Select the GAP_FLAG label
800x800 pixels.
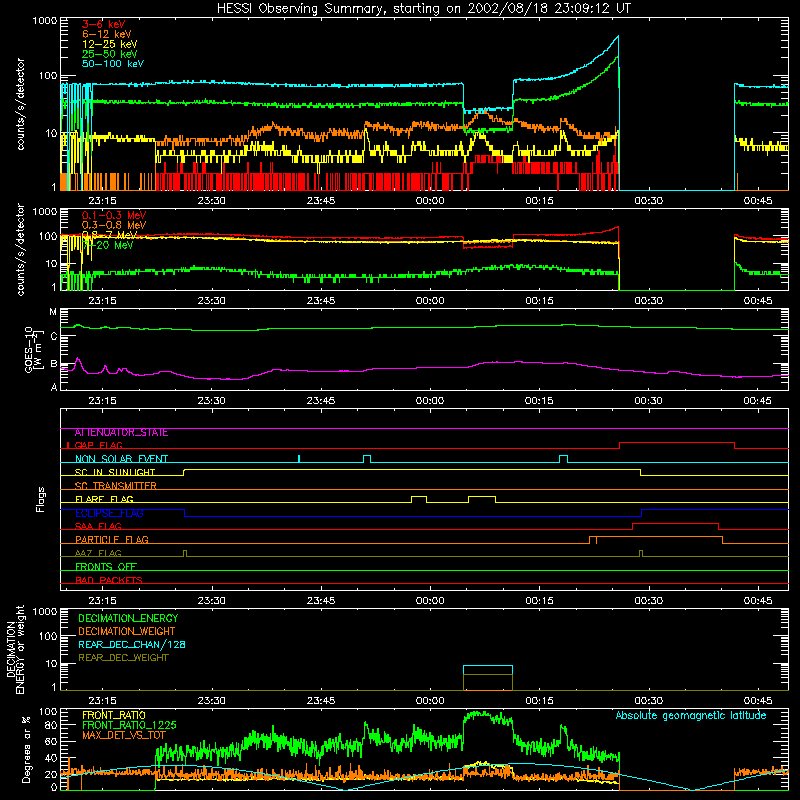pyautogui.click(x=98, y=445)
